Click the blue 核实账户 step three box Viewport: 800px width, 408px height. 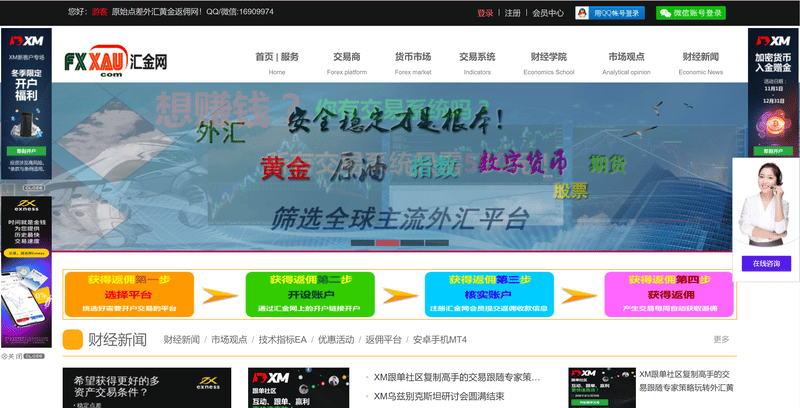pos(489,294)
